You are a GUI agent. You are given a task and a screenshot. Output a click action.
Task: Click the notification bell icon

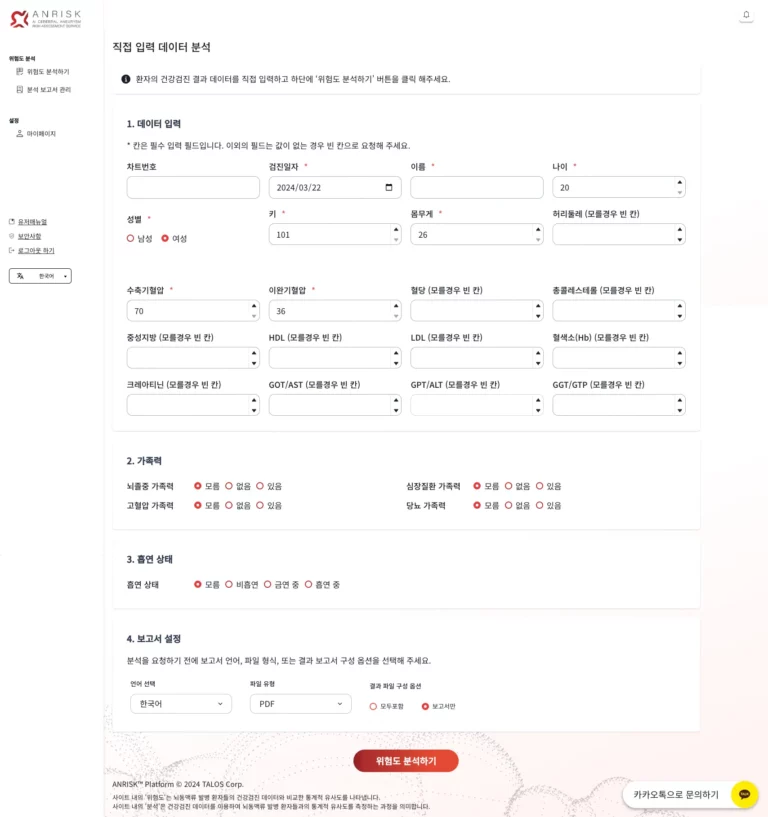pyautogui.click(x=746, y=15)
